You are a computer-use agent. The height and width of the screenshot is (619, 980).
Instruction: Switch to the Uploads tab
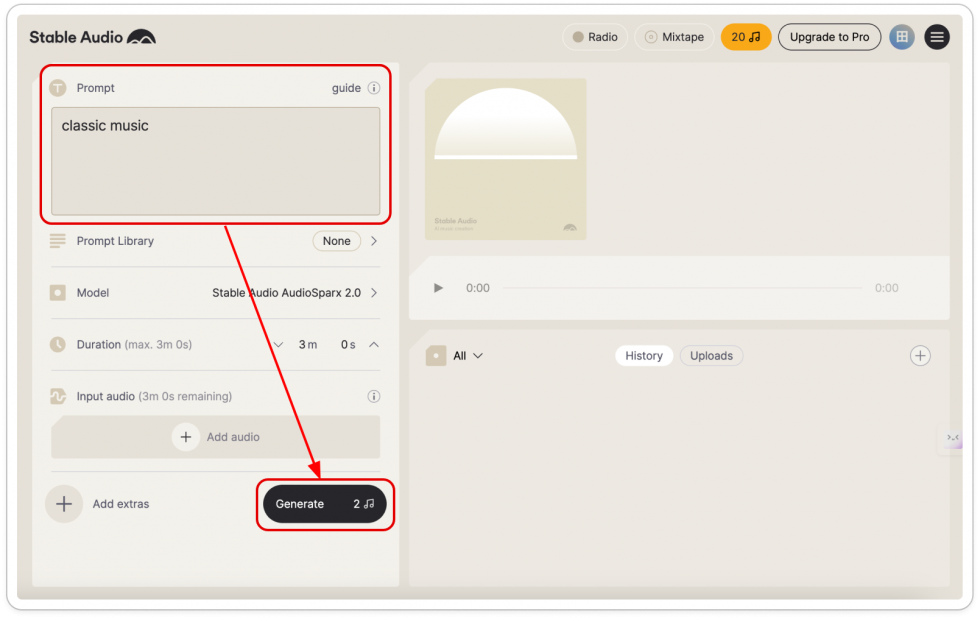pos(711,355)
